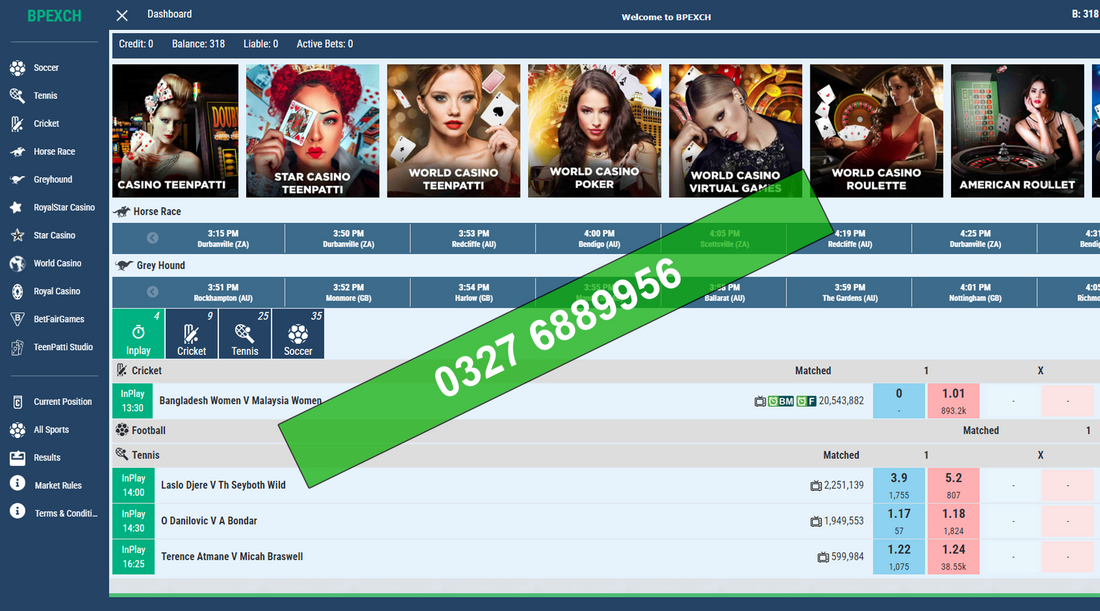1100x611 pixels.
Task: Open the Tennis racket icon in sidebar
Action: [17, 96]
